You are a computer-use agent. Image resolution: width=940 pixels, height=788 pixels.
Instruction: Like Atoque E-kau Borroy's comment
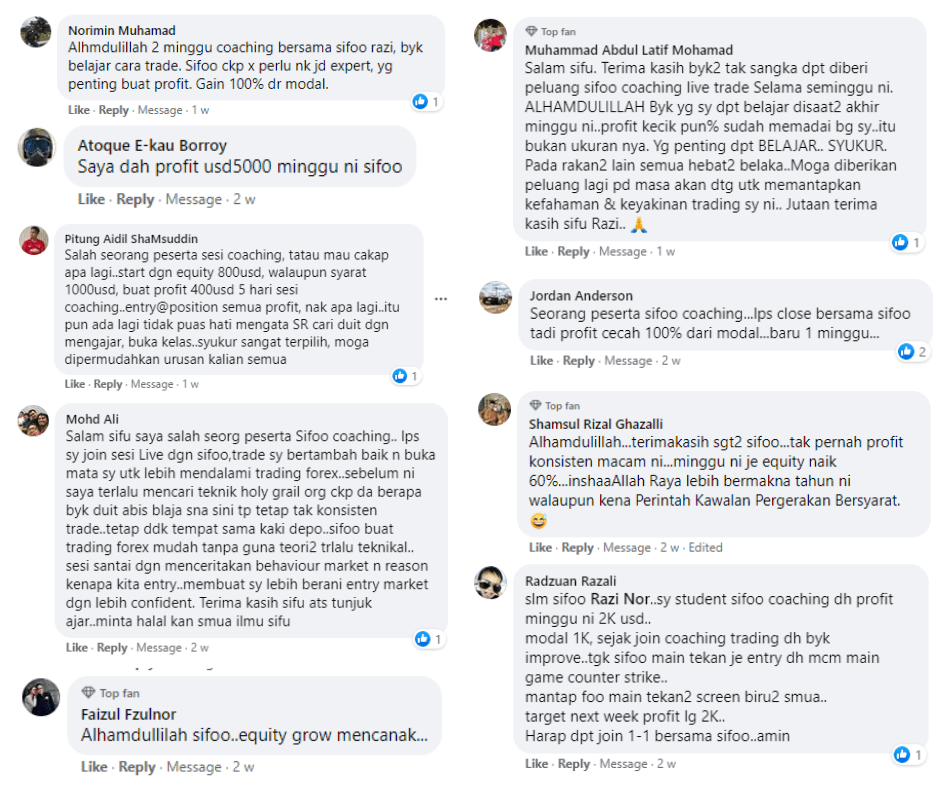point(91,199)
